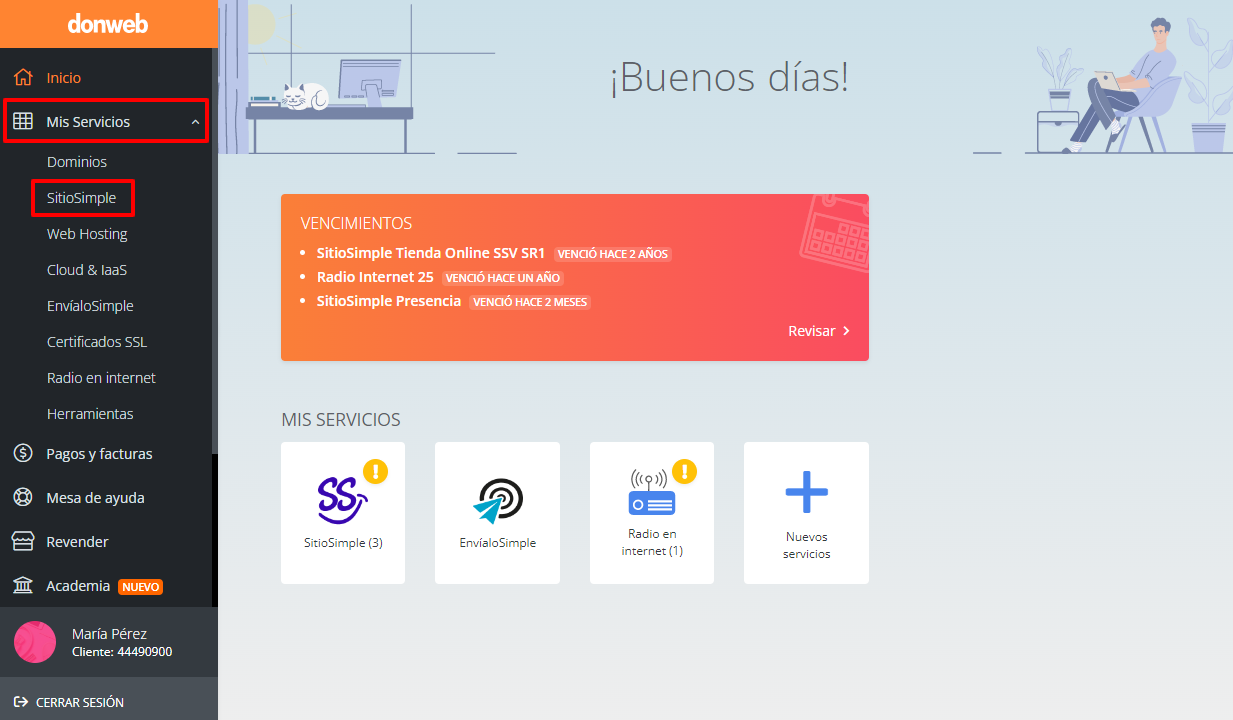This screenshot has width=1233, height=720.
Task: Click the warning badge on Radio card
Action: point(685,471)
